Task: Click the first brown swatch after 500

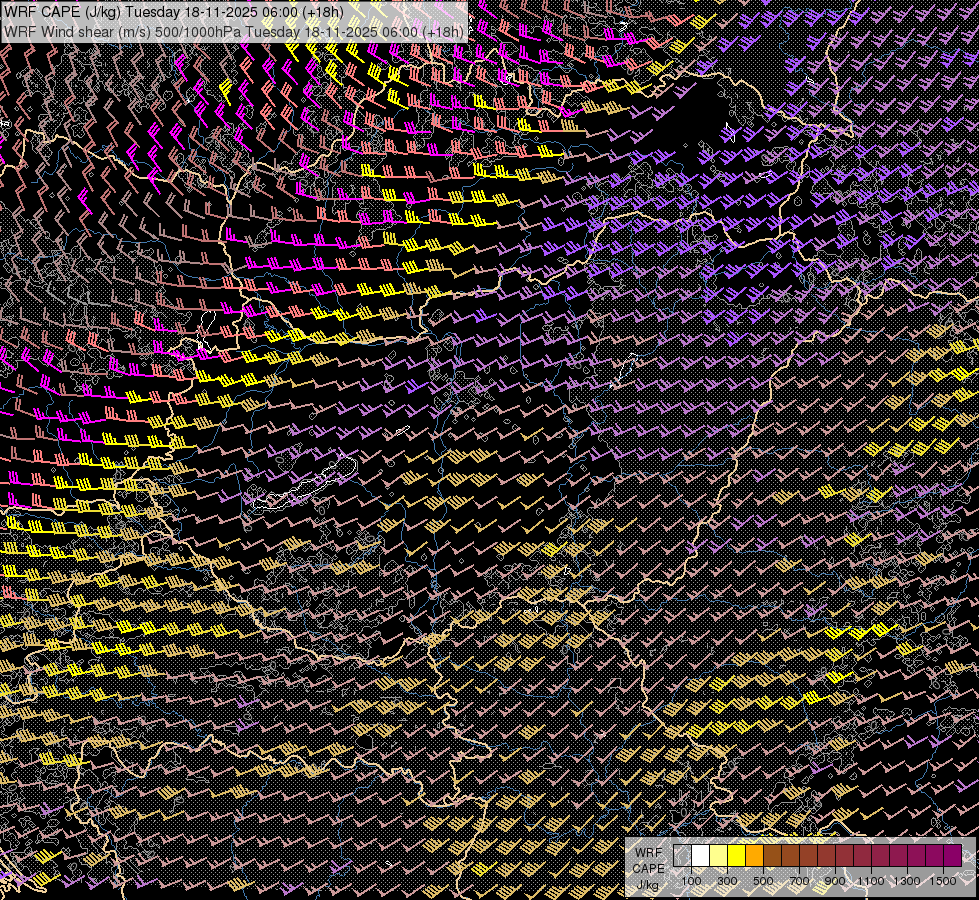Action: (x=772, y=856)
